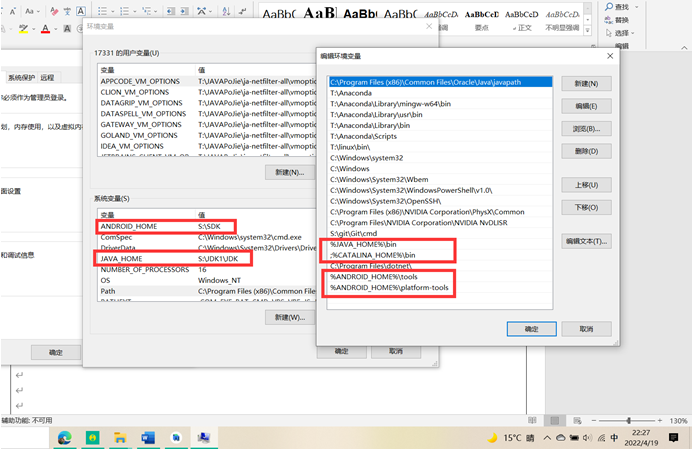The width and height of the screenshot is (692, 450).
Task: Click the Word zoom slider handle
Action: (628, 420)
